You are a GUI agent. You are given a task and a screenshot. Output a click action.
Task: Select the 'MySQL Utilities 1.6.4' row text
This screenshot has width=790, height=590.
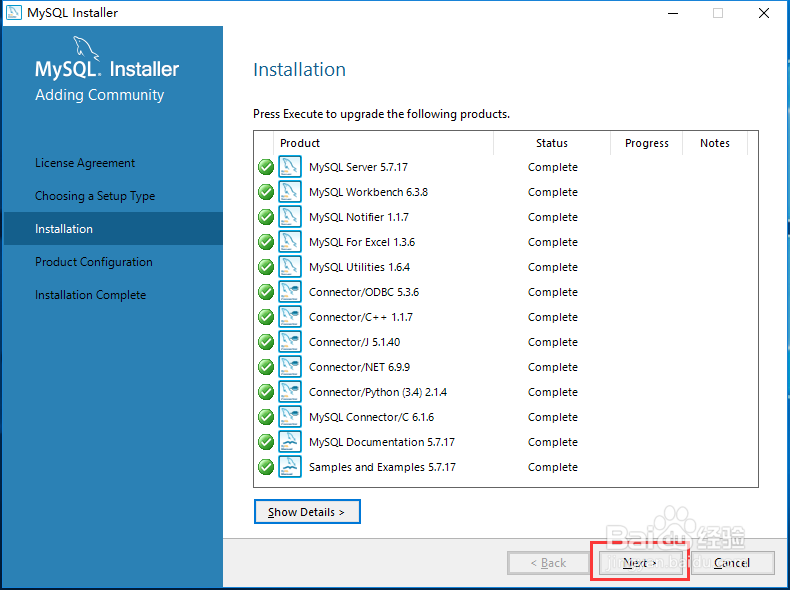359,267
